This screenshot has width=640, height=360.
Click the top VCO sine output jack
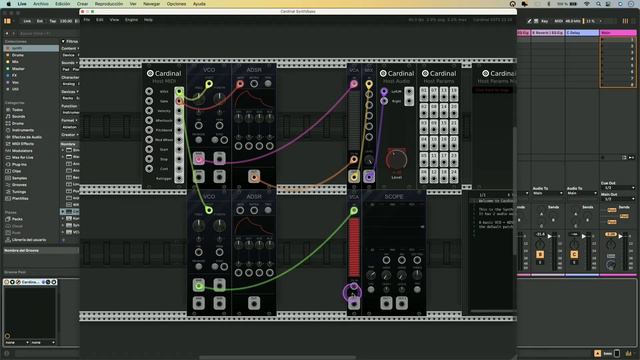tap(199, 159)
